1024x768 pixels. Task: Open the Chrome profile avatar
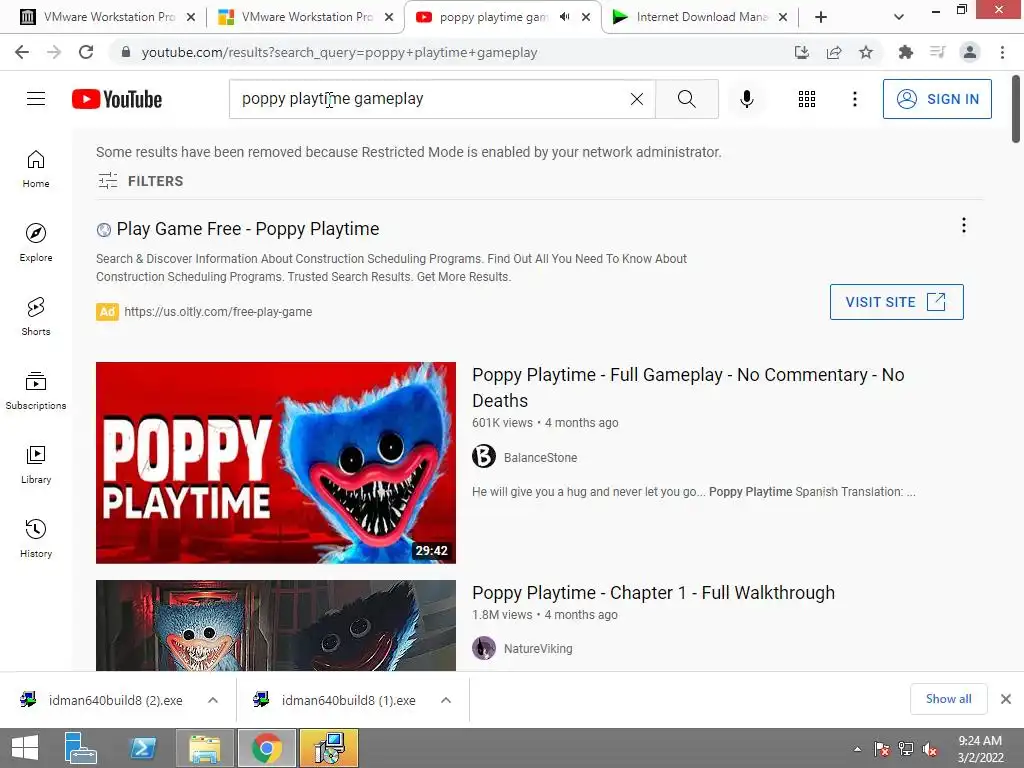coord(970,52)
